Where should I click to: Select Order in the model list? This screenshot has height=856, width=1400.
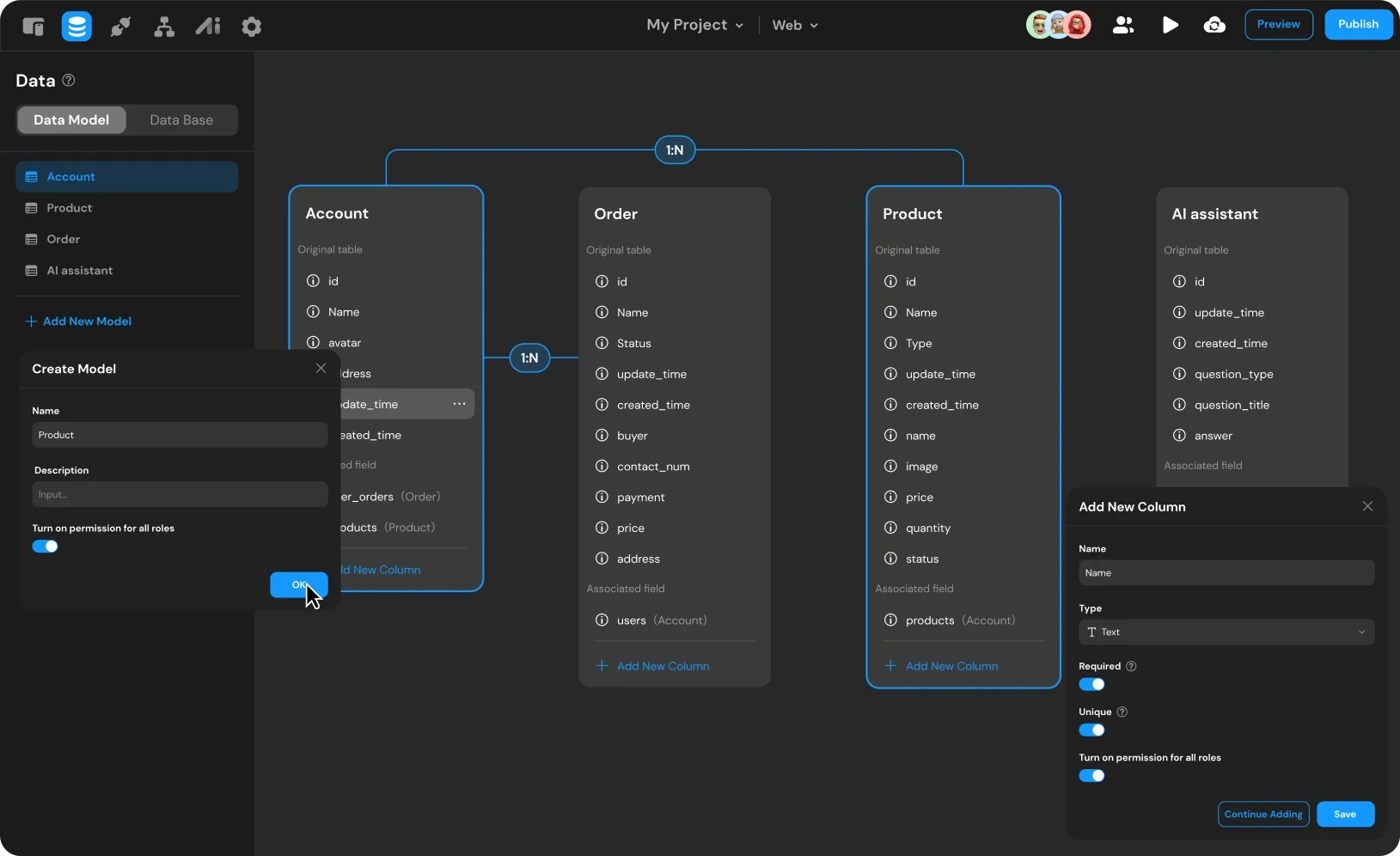[64, 239]
